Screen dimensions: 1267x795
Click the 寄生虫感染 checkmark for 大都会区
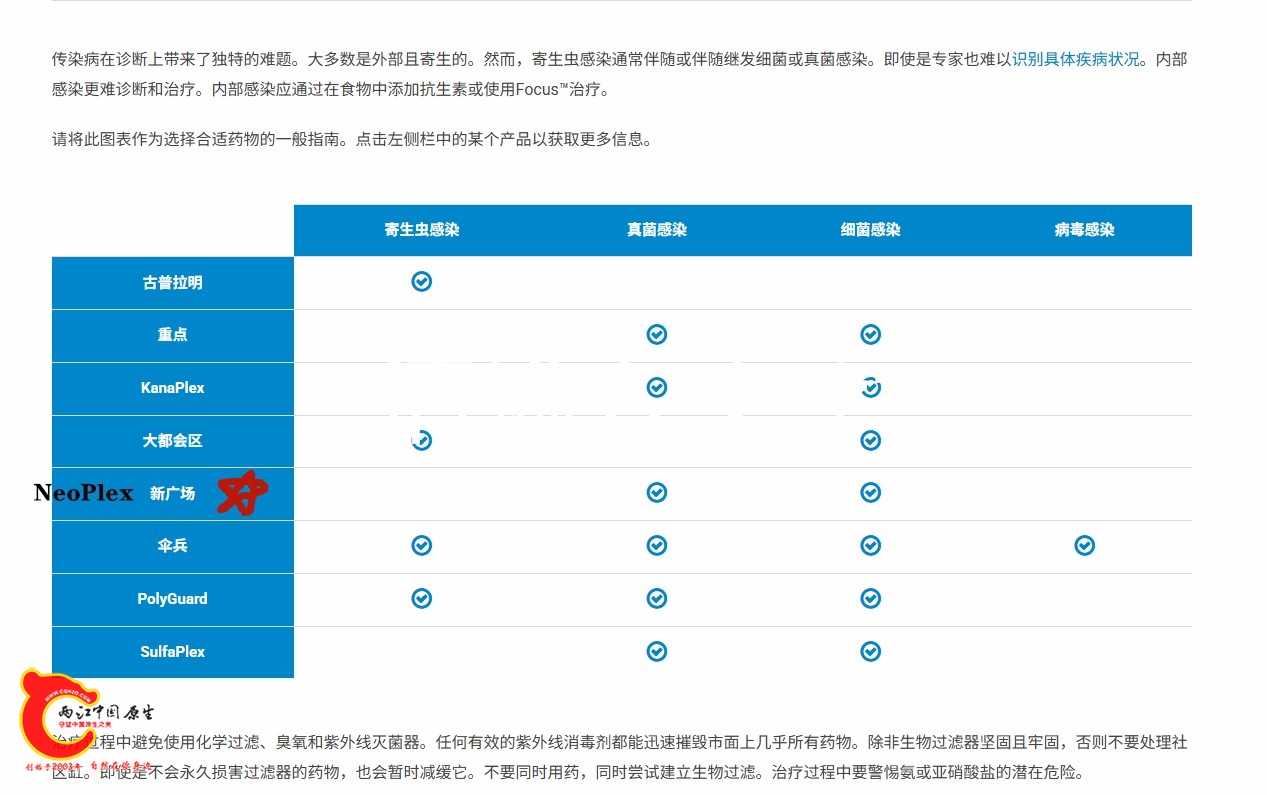[421, 440]
